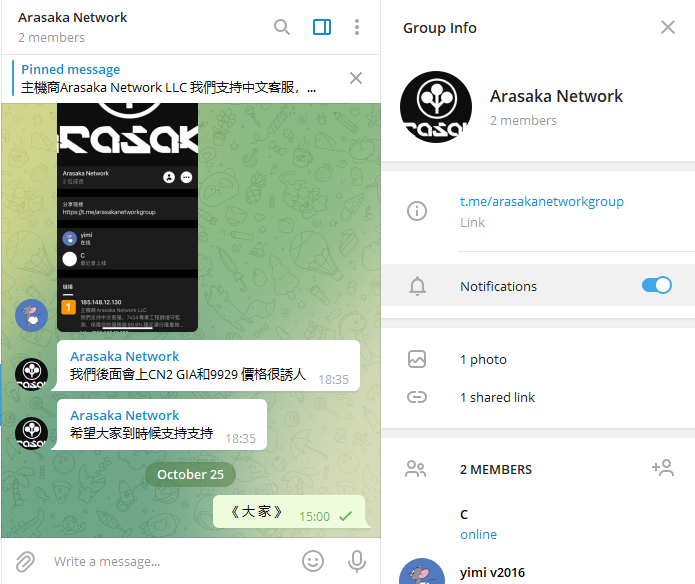Click the mouse avatar beside the photo
Viewport: 695px width, 584px height.
point(31,315)
